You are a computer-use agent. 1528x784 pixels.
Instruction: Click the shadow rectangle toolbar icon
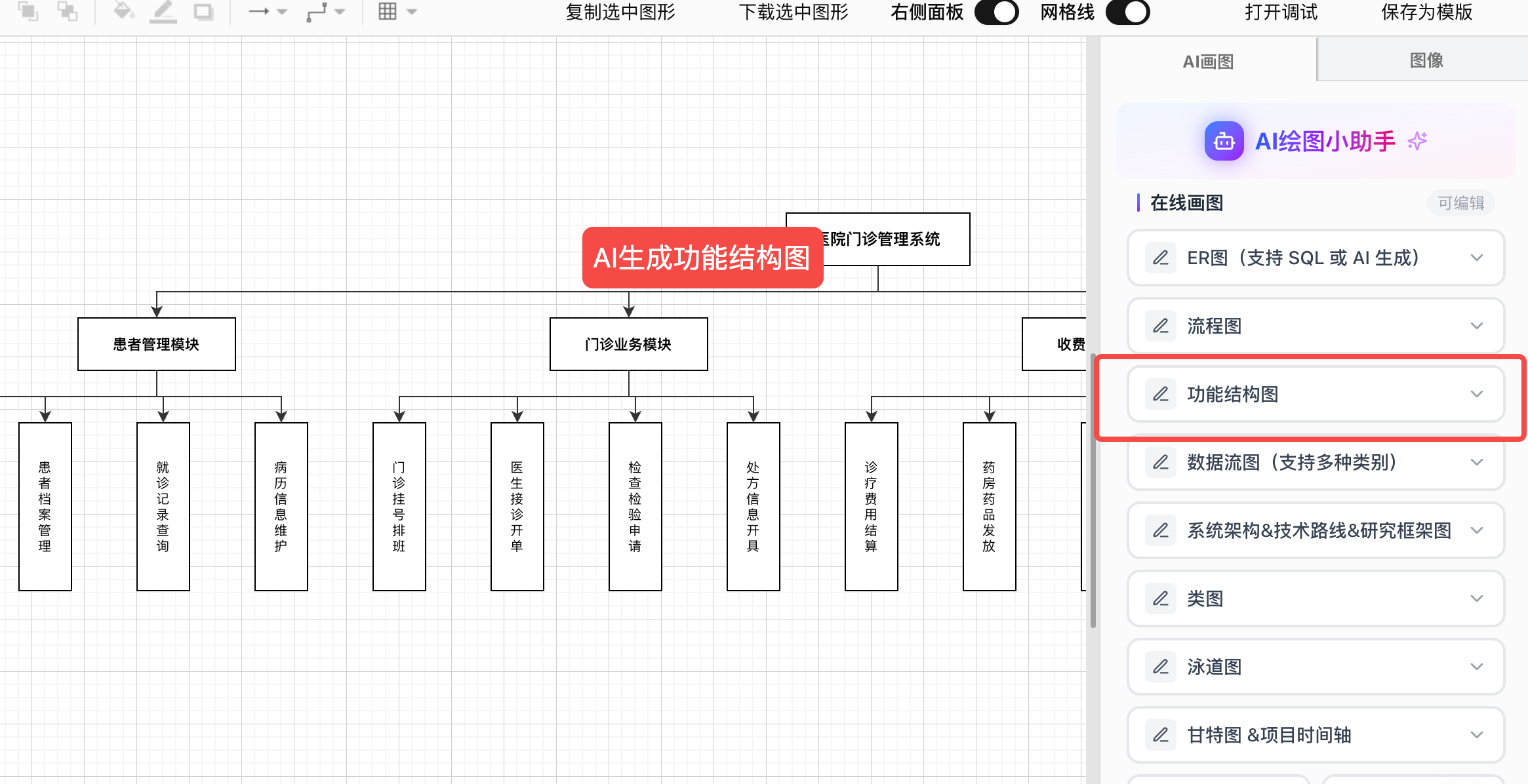coord(203,11)
